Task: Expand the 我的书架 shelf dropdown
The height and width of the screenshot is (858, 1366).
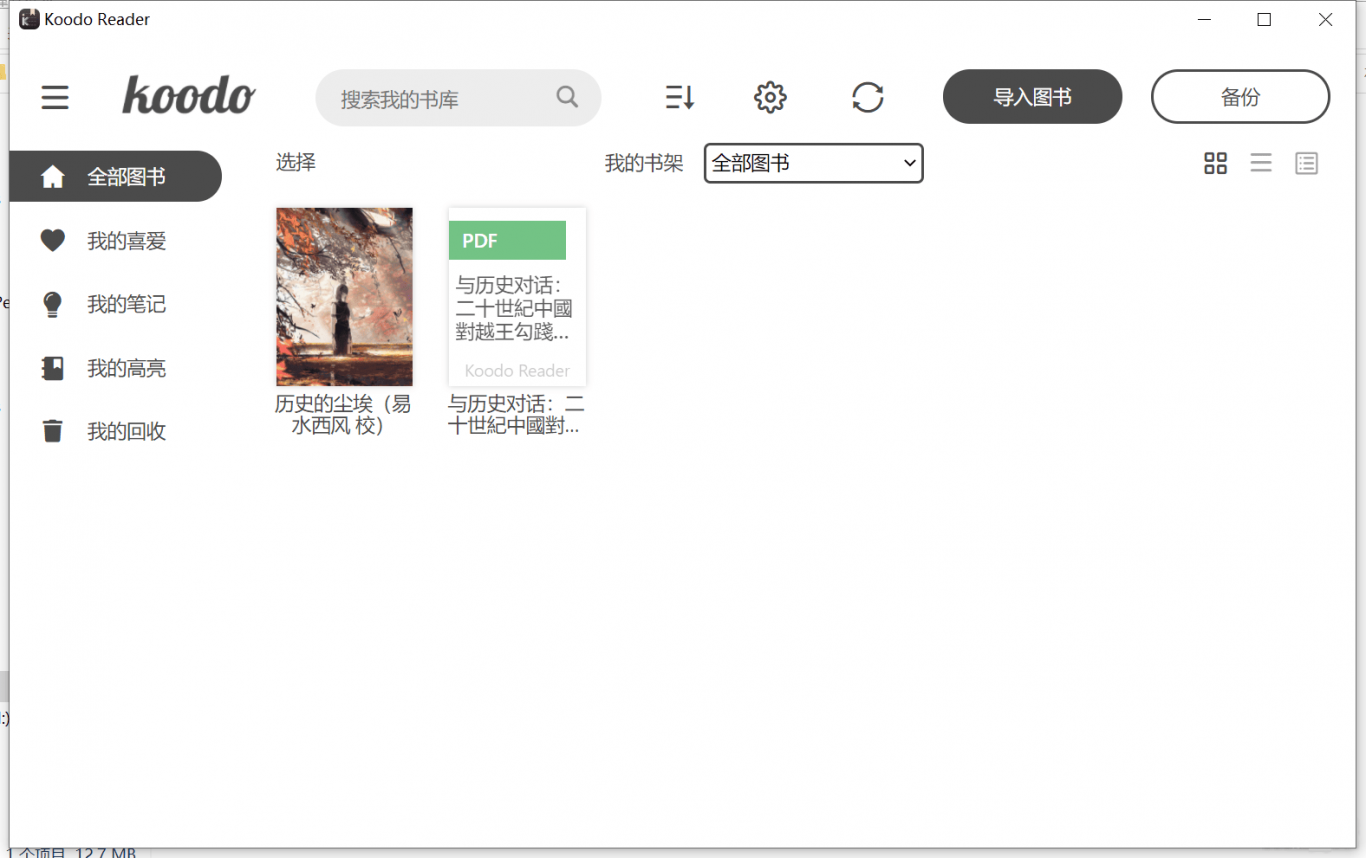Action: 813,163
